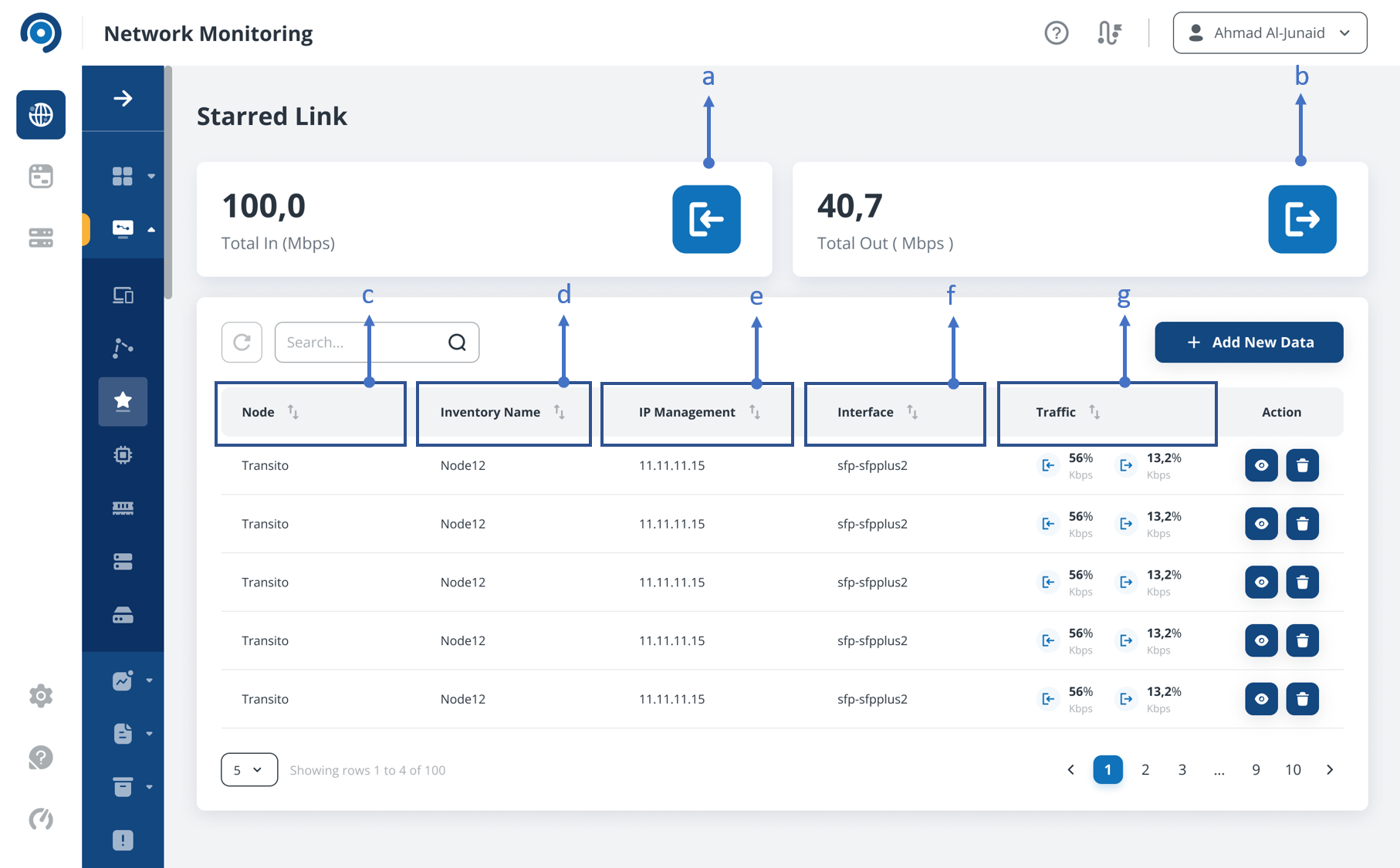Click the thermometer alert icon in header
Image resolution: width=1400 pixels, height=868 pixels.
(x=1109, y=33)
